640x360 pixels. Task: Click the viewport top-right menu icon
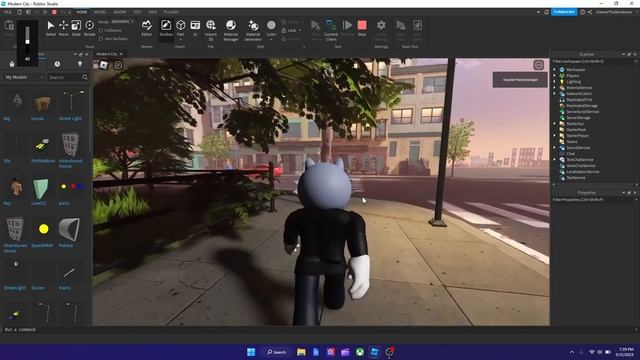click(x=538, y=65)
